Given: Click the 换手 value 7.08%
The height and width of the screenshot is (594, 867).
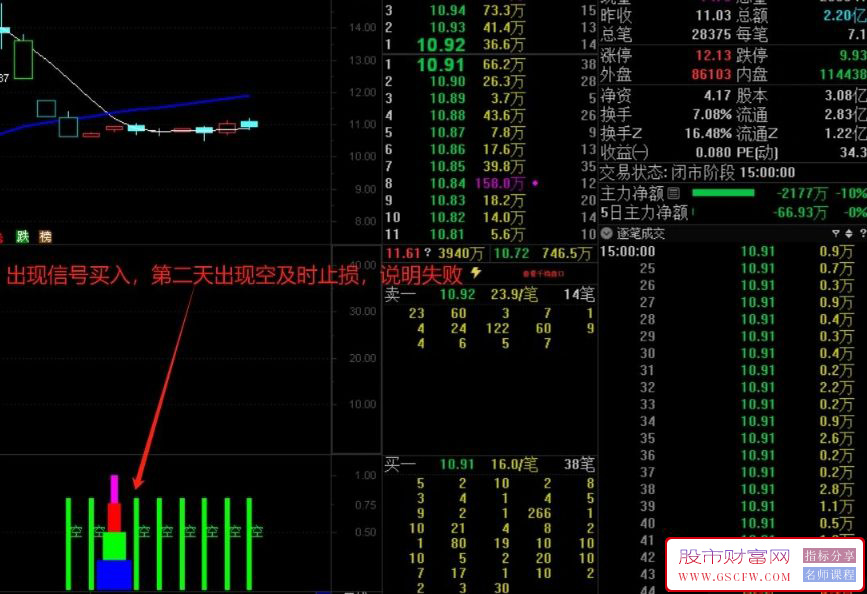Looking at the screenshot, I should (712, 114).
